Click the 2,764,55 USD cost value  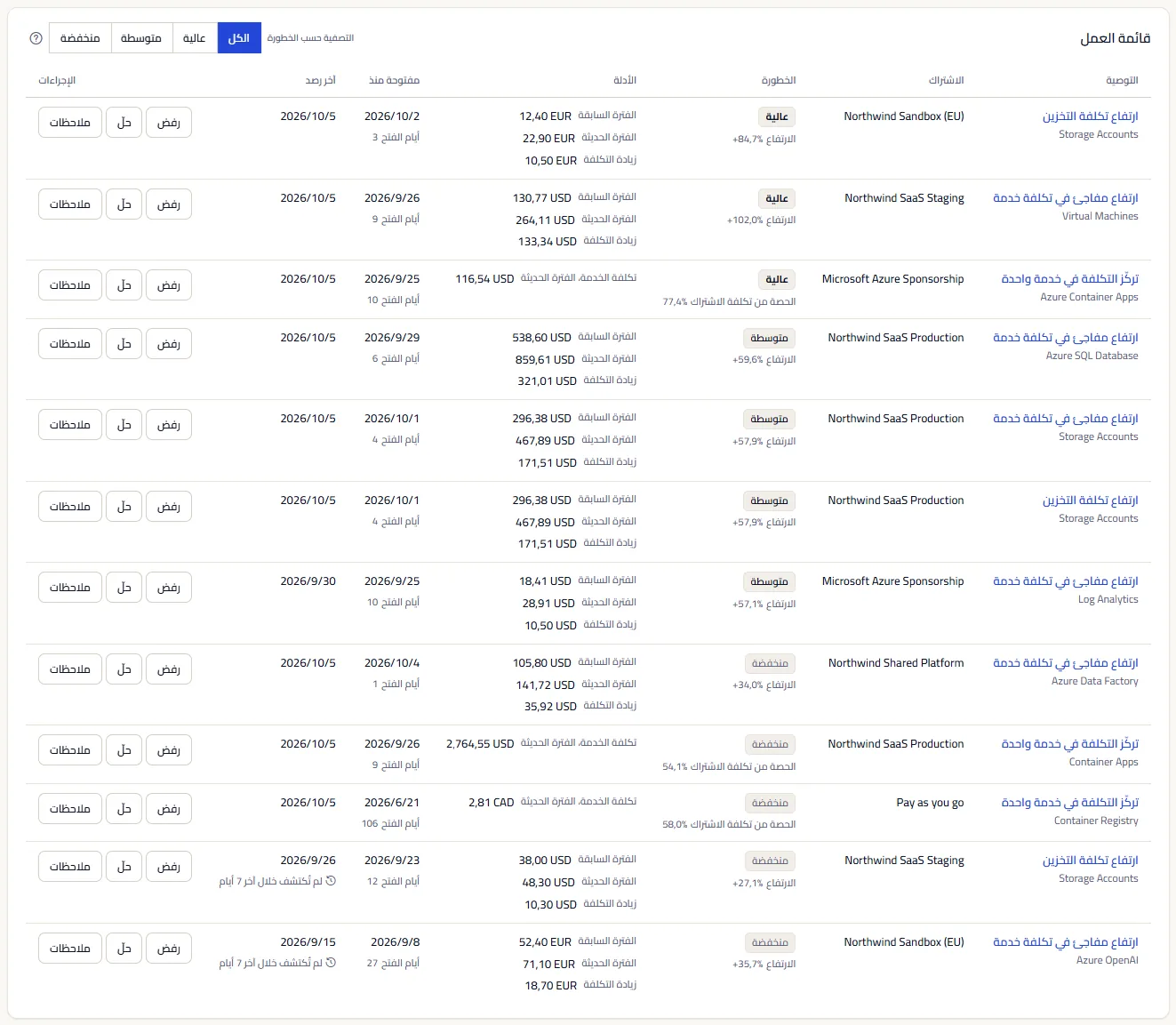click(x=480, y=744)
